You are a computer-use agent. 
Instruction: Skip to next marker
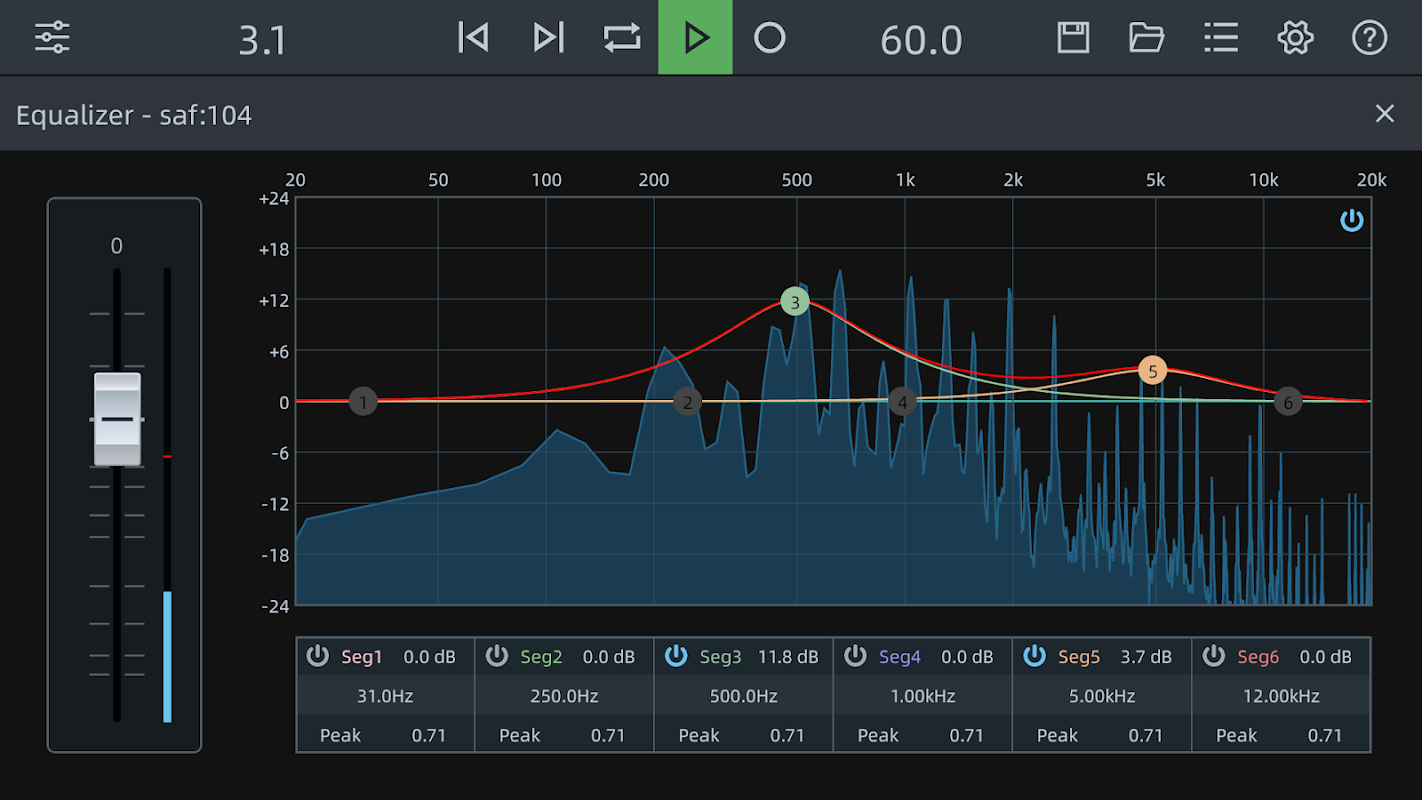(548, 38)
